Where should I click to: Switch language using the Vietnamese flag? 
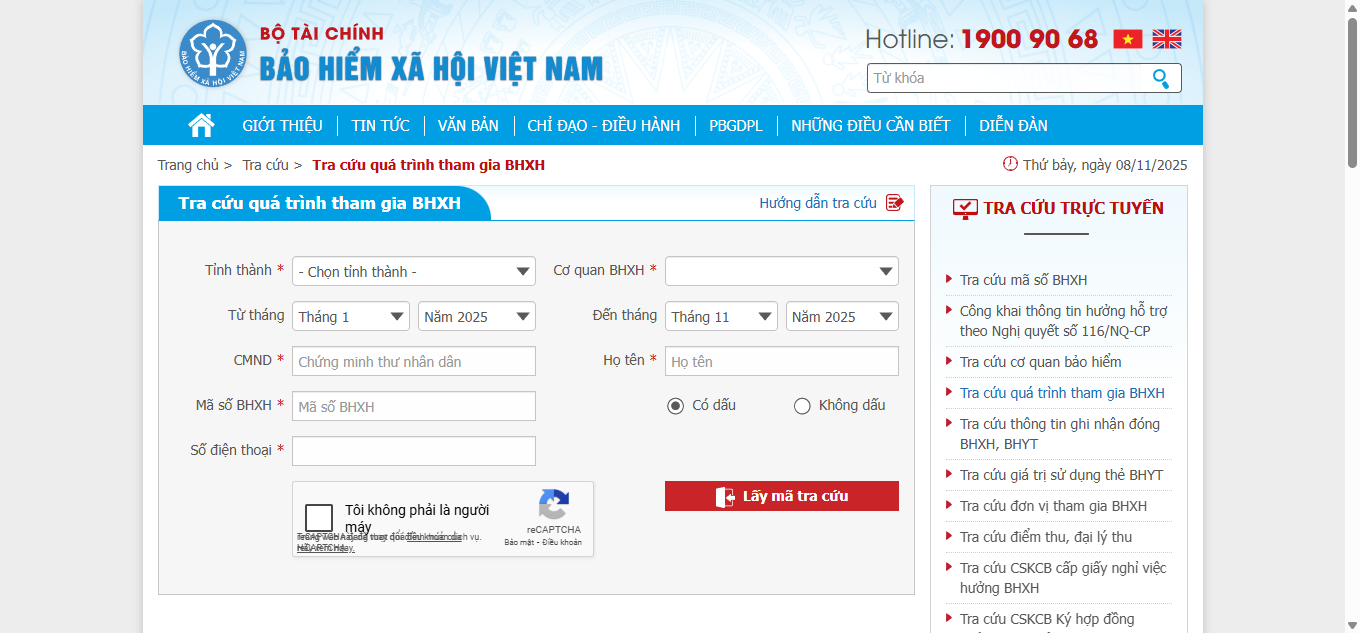tap(1127, 39)
